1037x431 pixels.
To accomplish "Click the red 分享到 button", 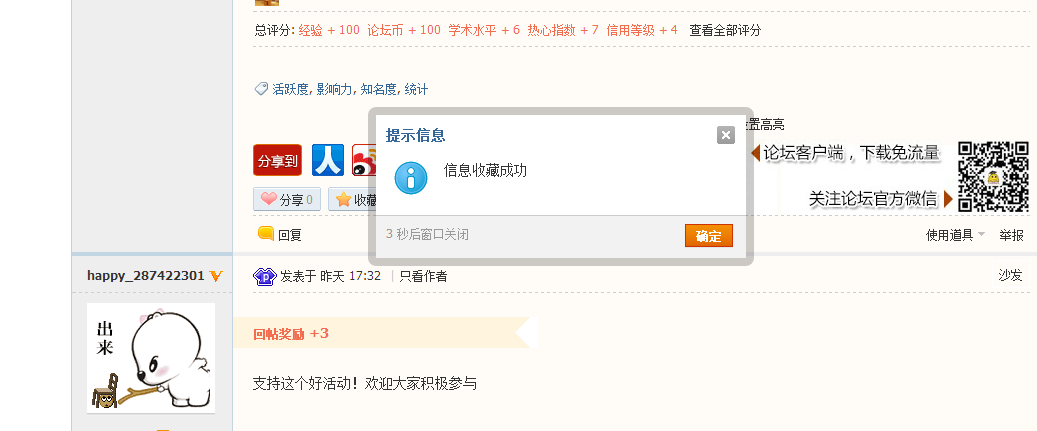I will [277, 160].
